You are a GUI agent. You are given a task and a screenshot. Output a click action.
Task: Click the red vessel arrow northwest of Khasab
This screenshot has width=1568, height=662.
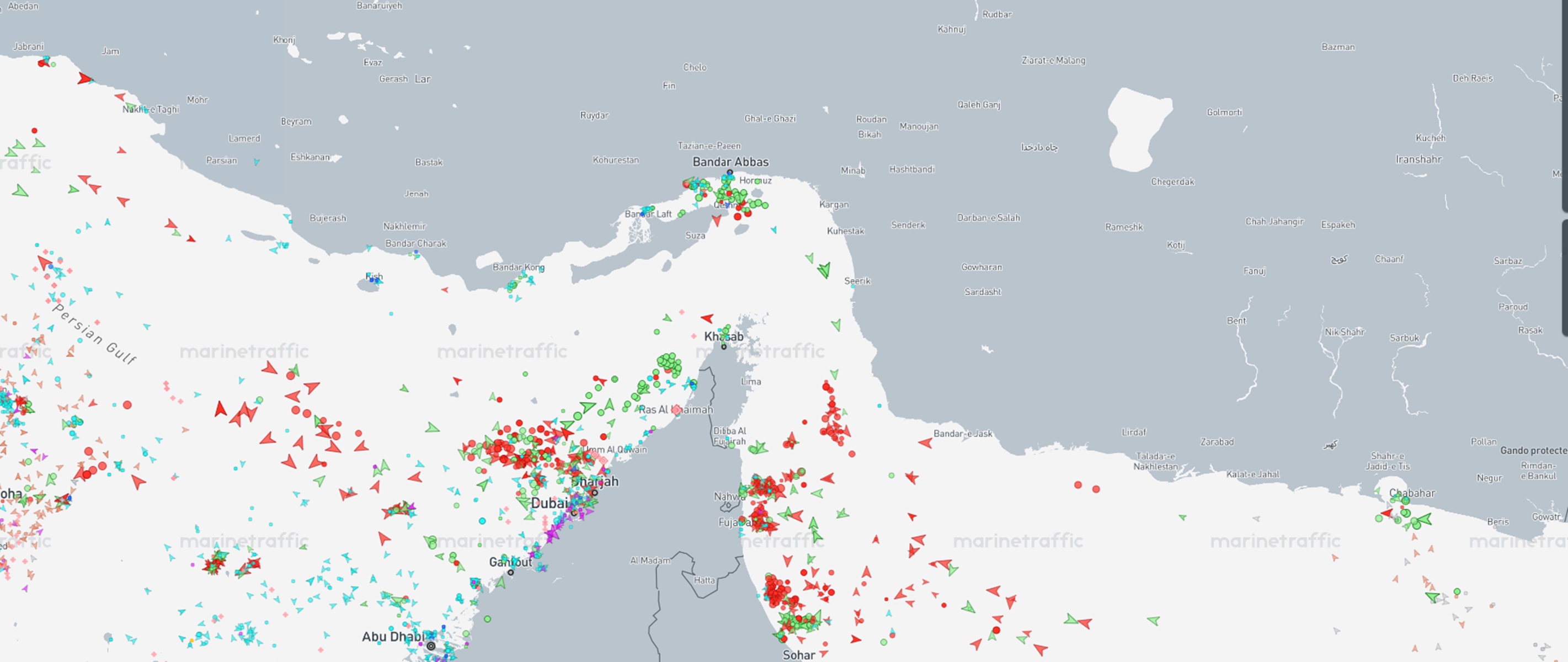pos(707,318)
